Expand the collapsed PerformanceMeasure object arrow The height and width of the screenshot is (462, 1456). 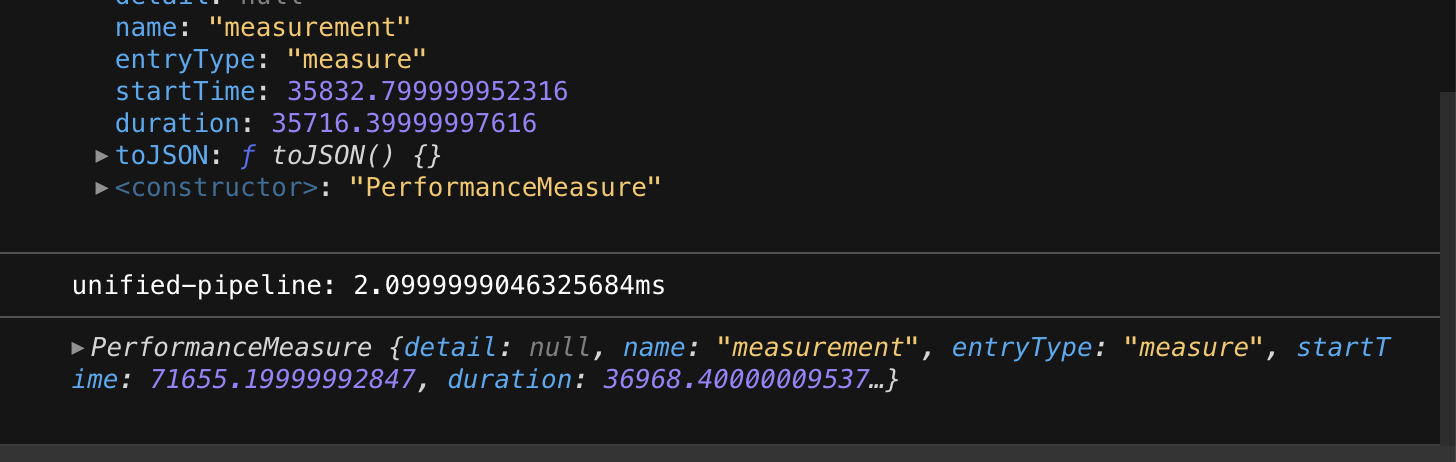[78, 348]
